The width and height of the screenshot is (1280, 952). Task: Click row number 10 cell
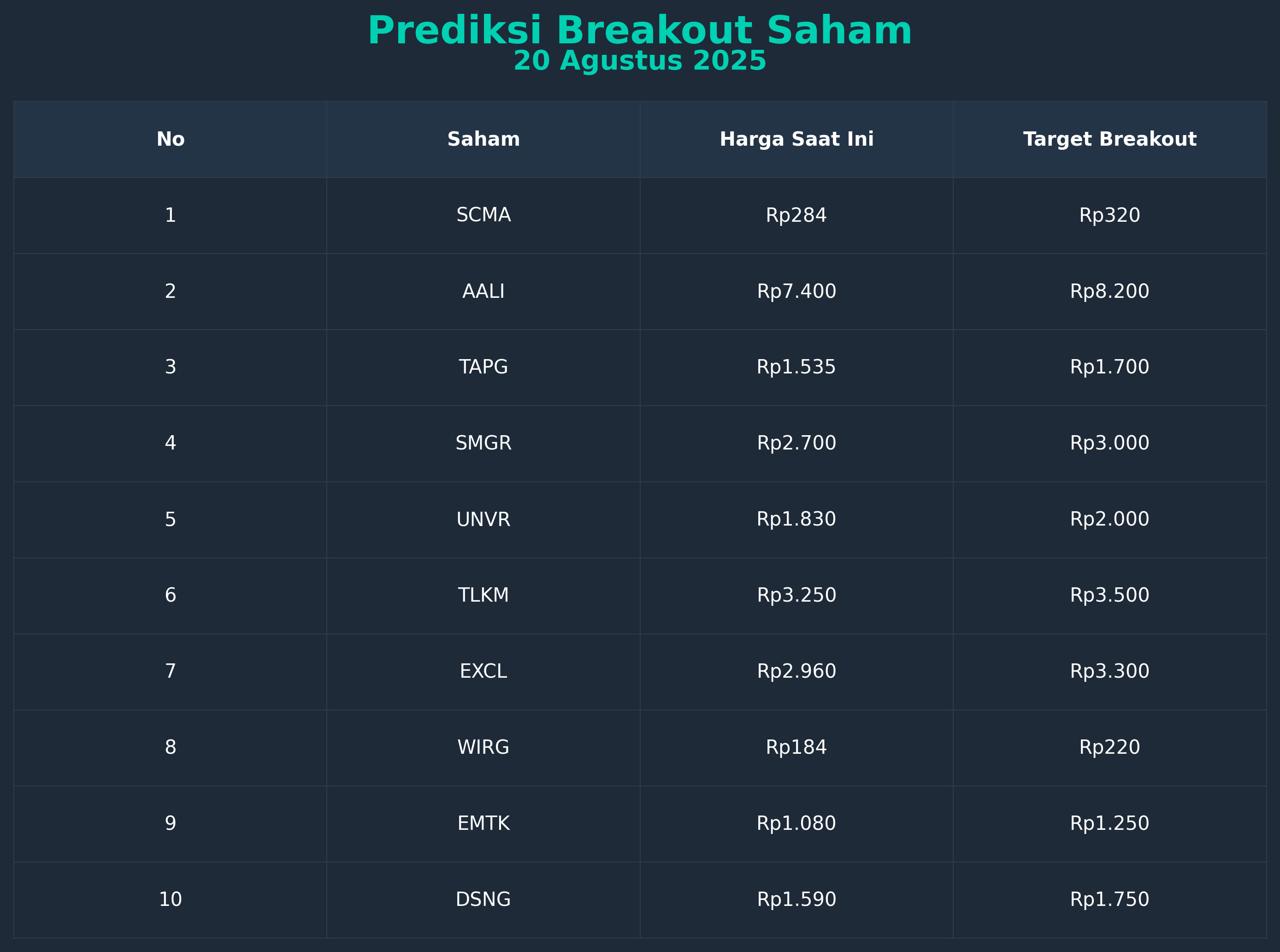171,899
